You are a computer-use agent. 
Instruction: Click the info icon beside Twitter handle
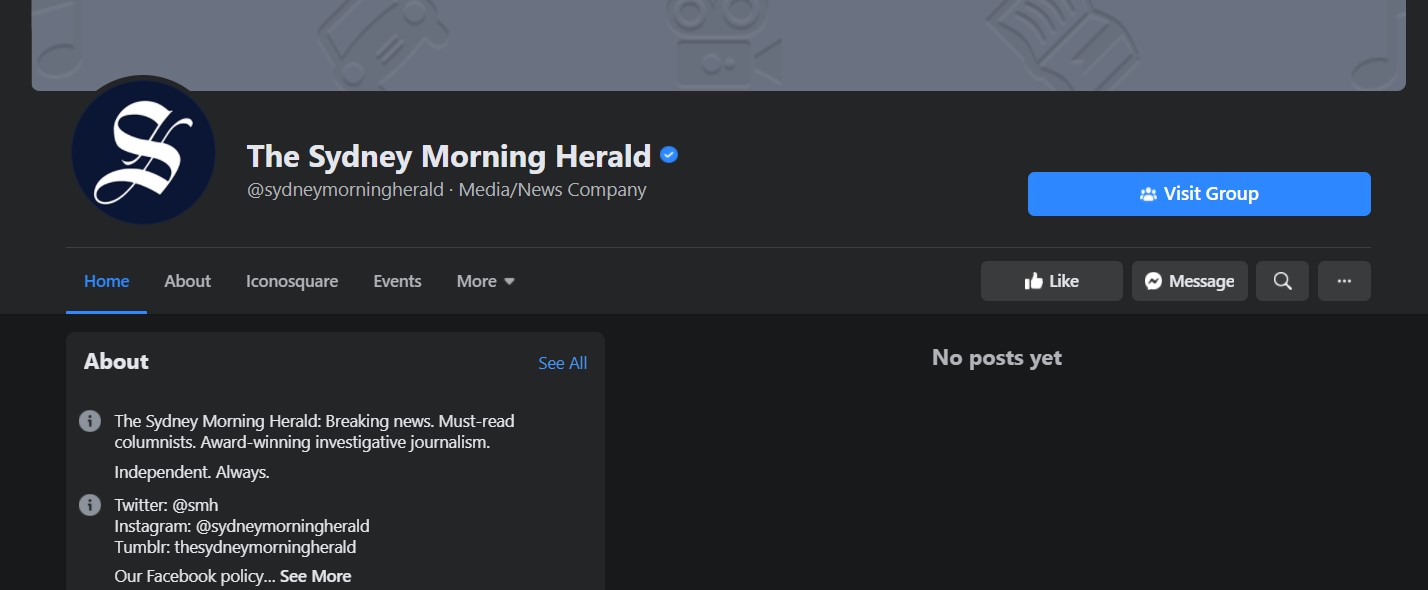pyautogui.click(x=90, y=505)
